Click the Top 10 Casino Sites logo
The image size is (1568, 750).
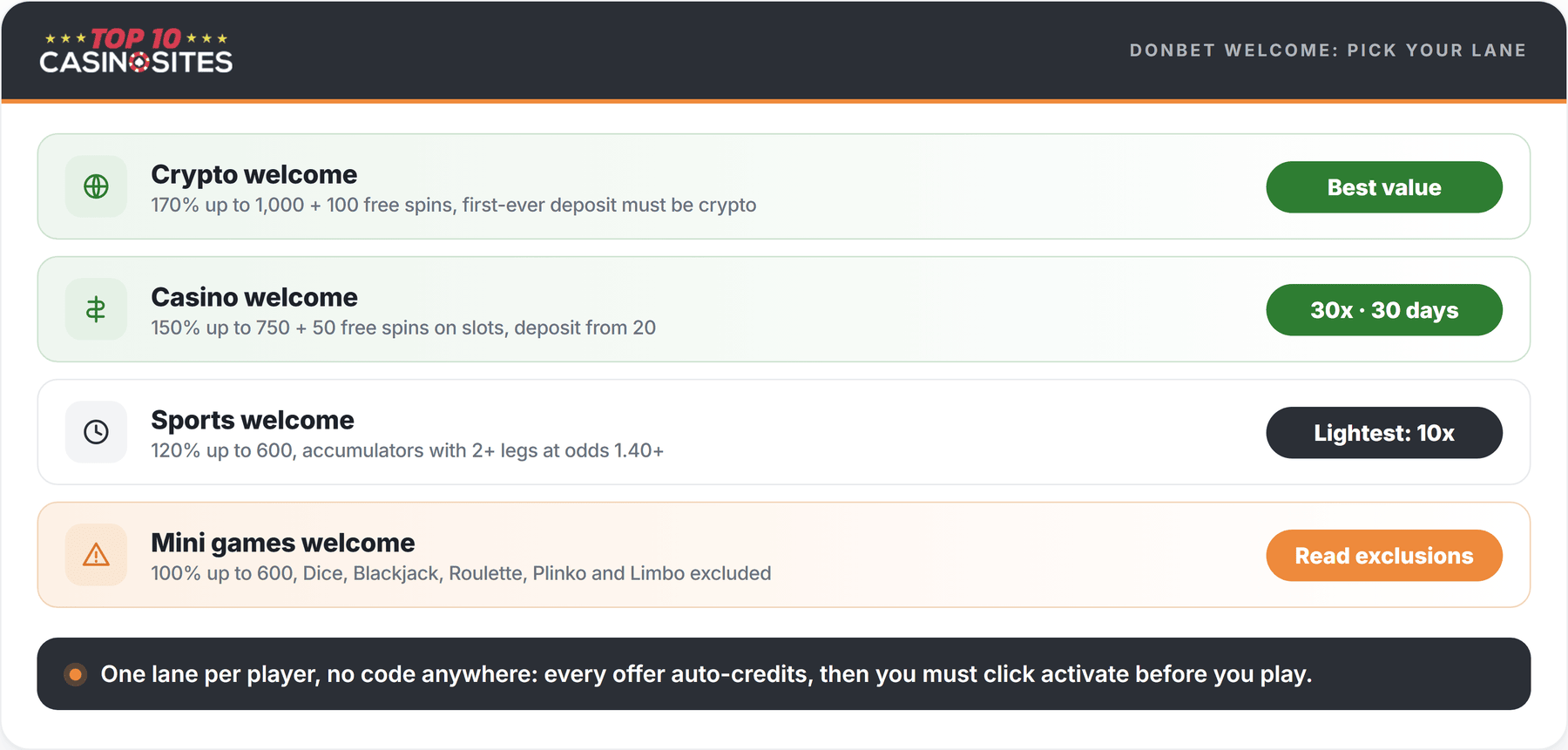click(136, 51)
